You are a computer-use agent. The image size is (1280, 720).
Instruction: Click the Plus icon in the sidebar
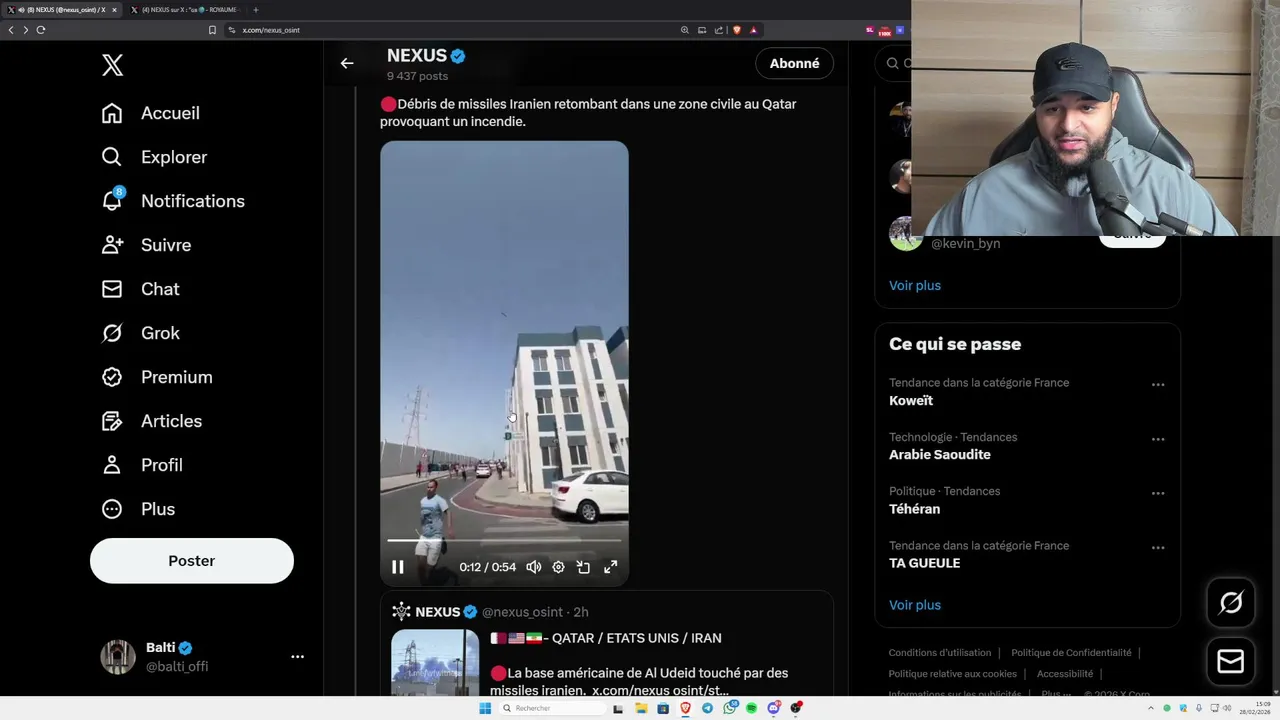[x=112, y=509]
